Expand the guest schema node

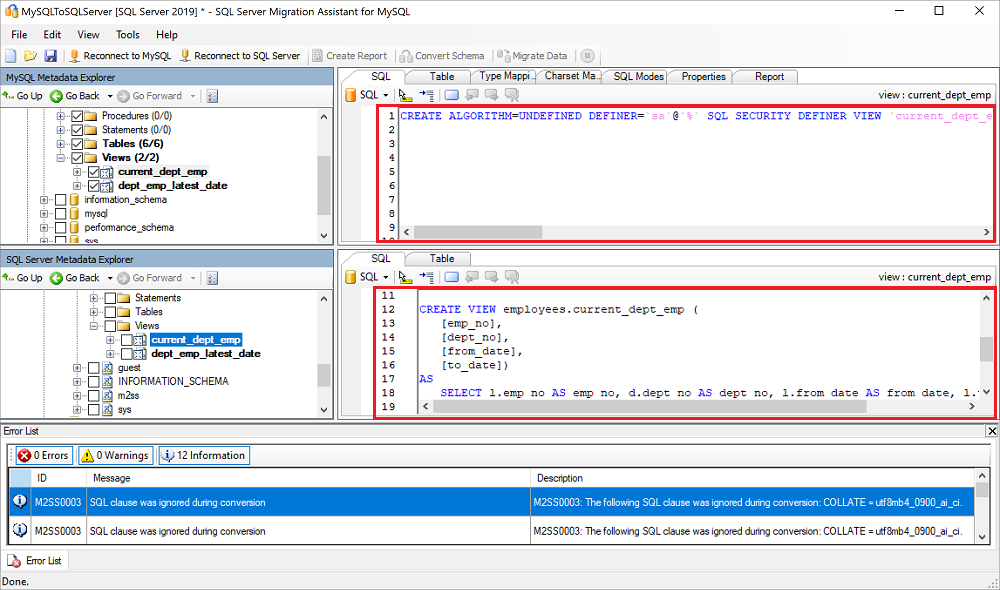coord(77,368)
